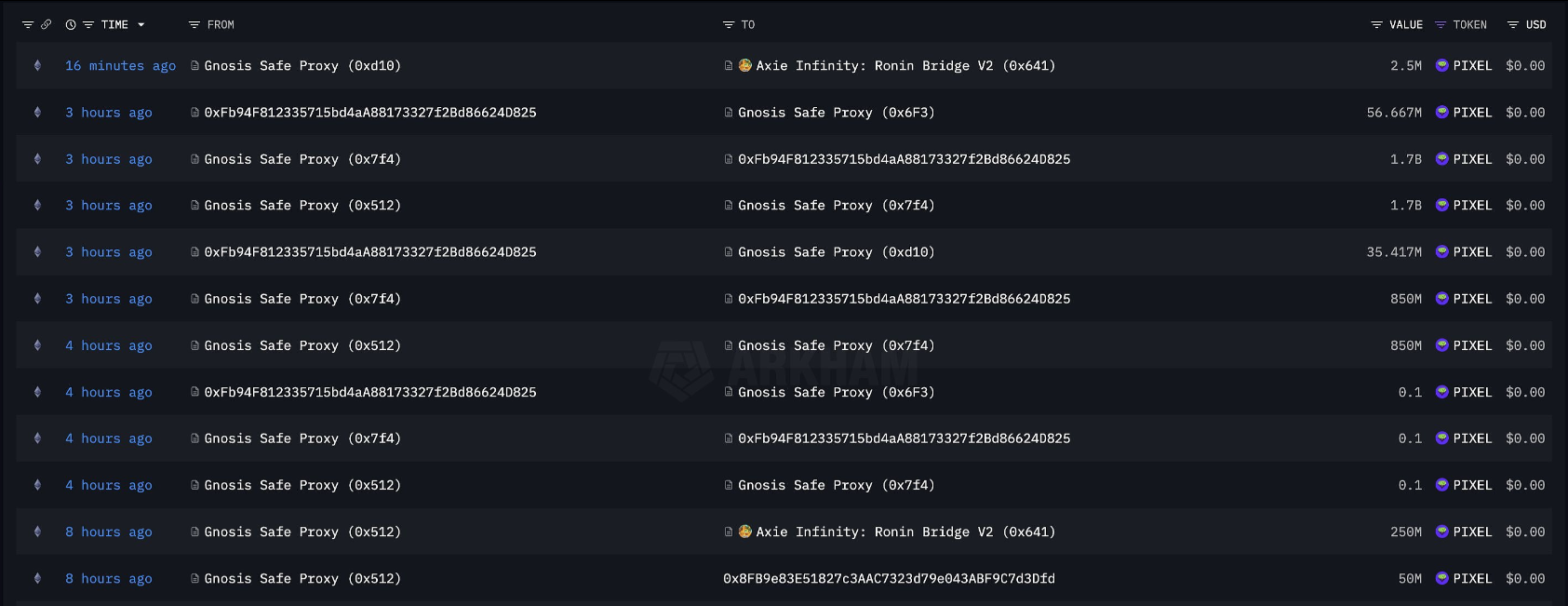Open the VALUE column filter
Viewport: 1568px width, 606px height.
coord(1376,25)
